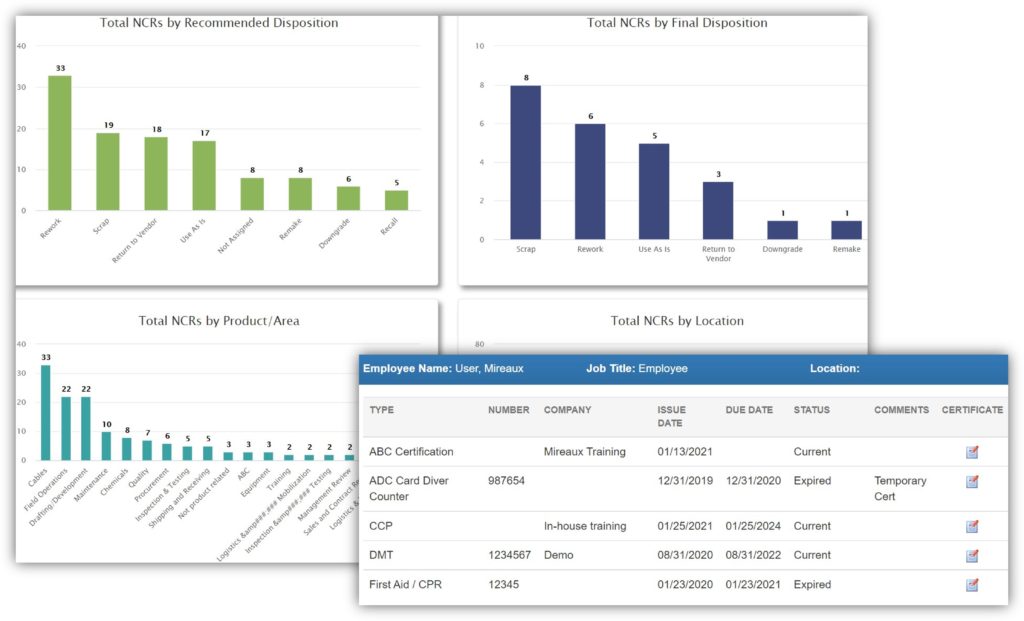Sort table by the TYPE column header
The height and width of the screenshot is (621, 1024).
click(x=382, y=410)
